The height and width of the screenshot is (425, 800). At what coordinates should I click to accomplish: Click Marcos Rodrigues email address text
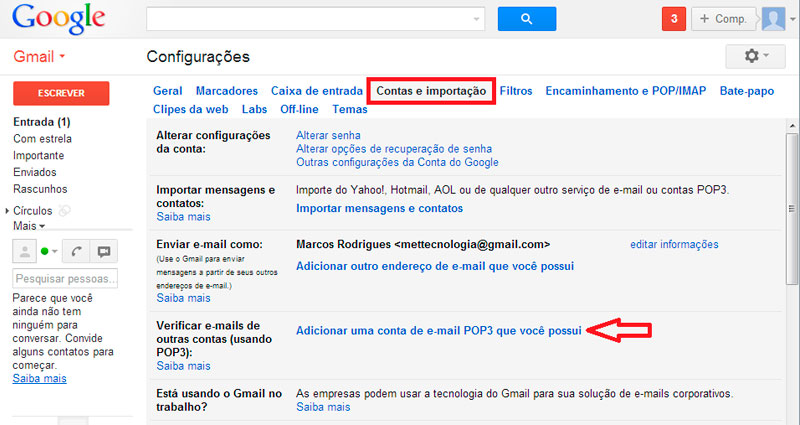click(423, 244)
